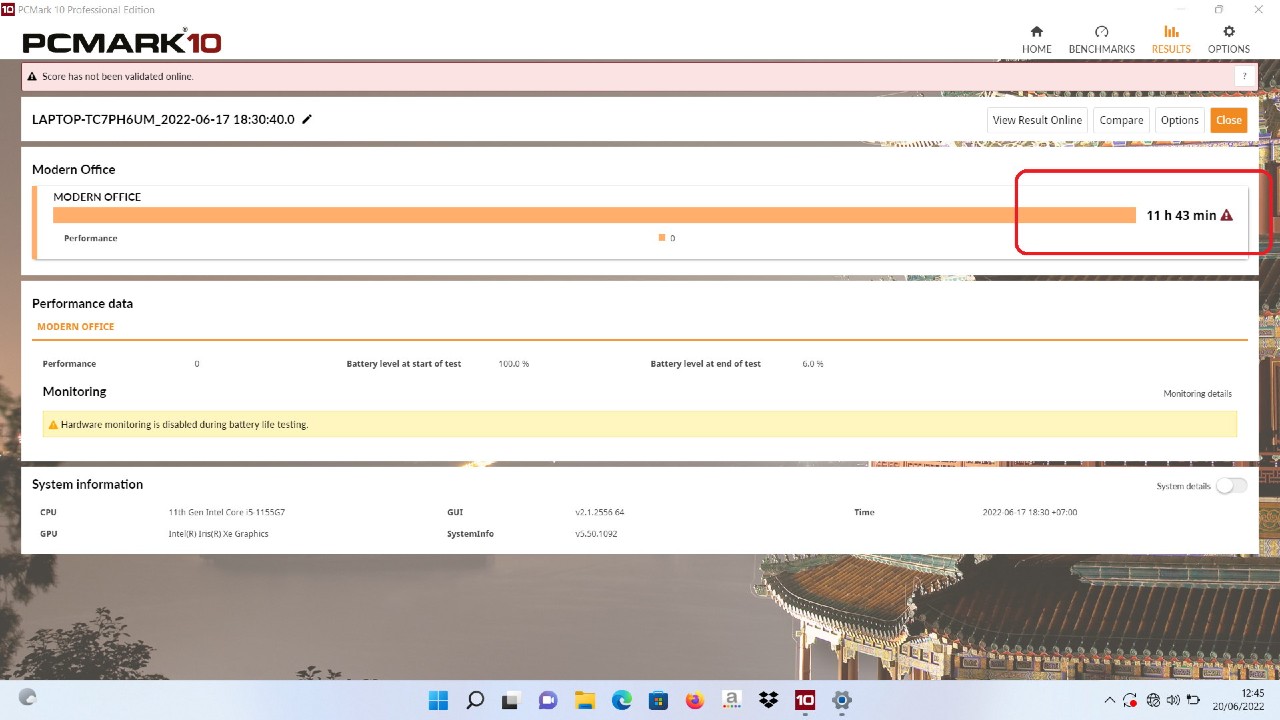The height and width of the screenshot is (720, 1280).
Task: Click the Compare button
Action: [x=1121, y=120]
